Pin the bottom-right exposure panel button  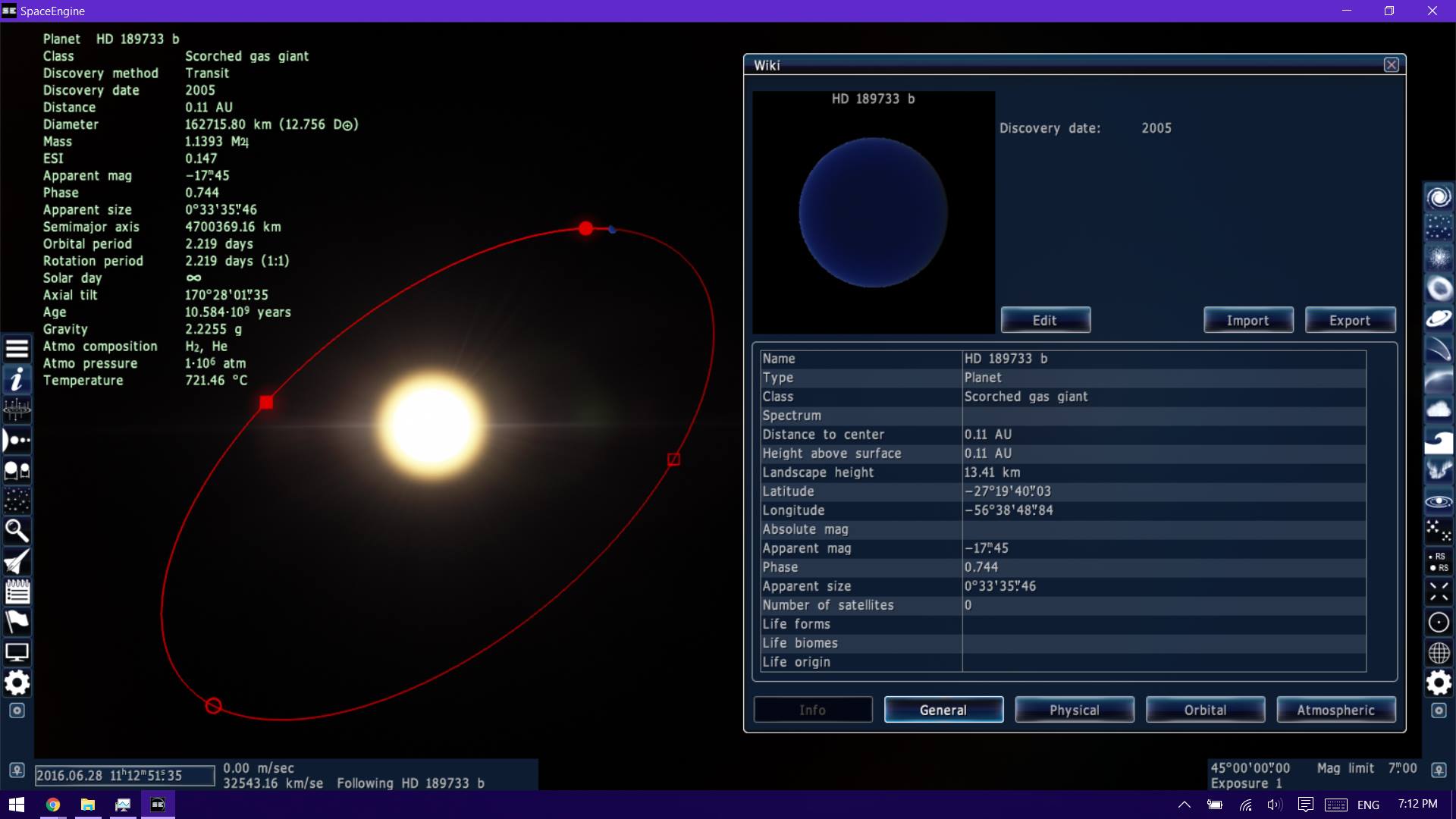[1439, 770]
